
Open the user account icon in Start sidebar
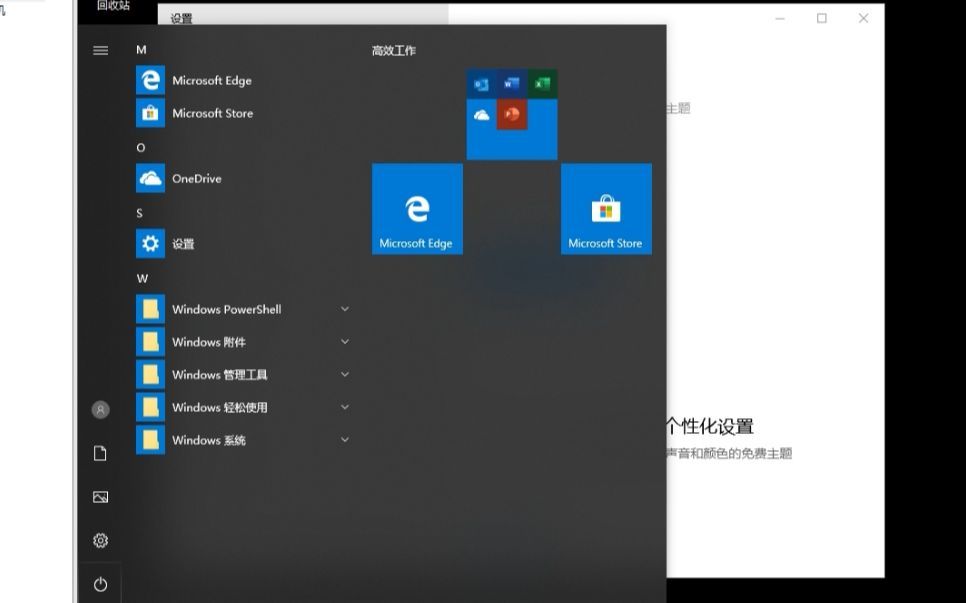coord(100,410)
